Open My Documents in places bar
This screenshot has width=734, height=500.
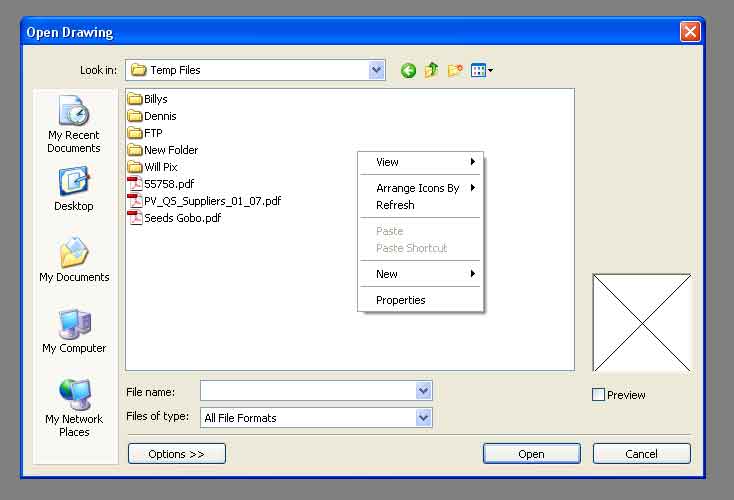pos(74,260)
